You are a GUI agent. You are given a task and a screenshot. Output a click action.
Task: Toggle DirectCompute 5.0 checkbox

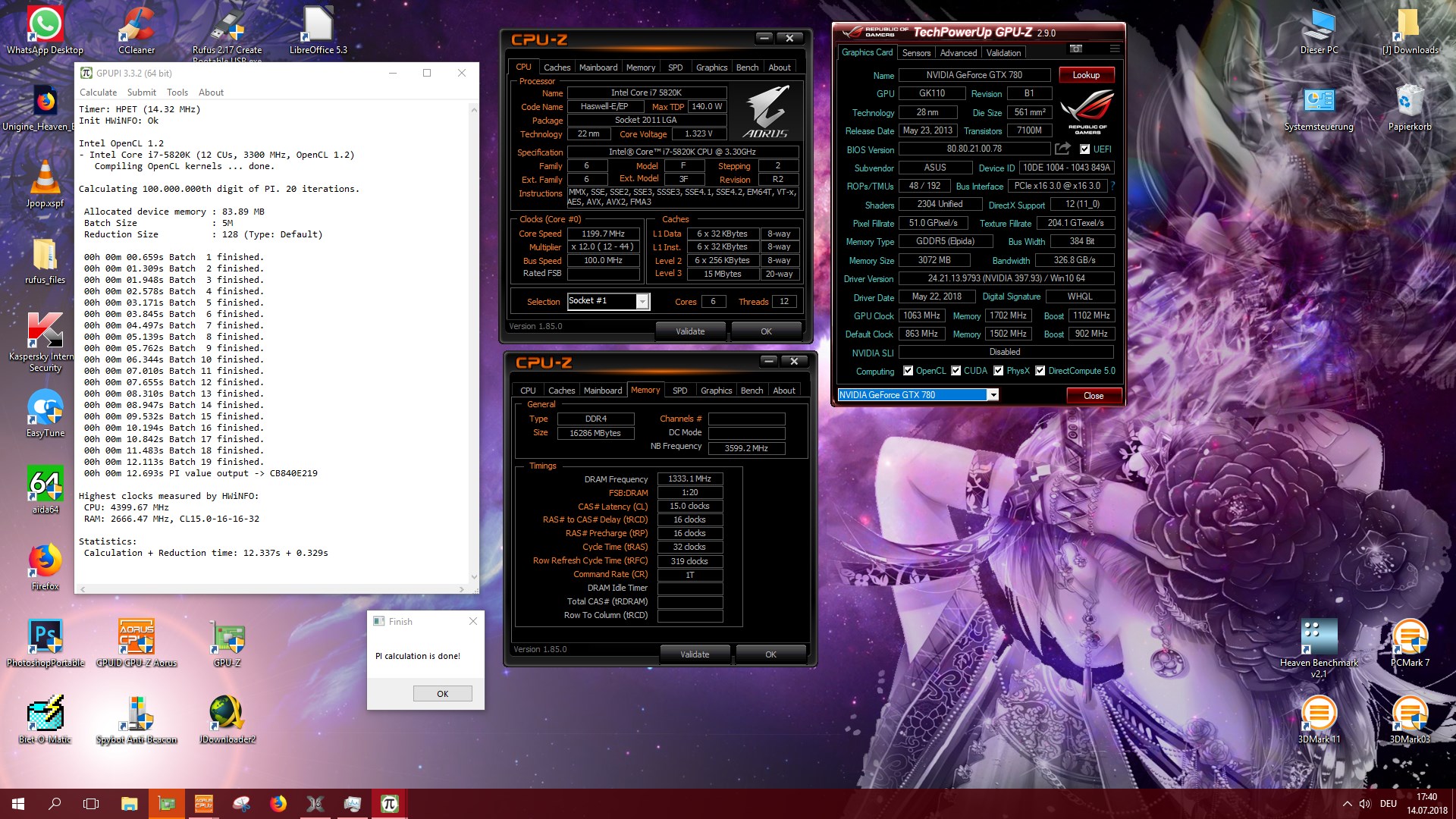(x=1040, y=371)
